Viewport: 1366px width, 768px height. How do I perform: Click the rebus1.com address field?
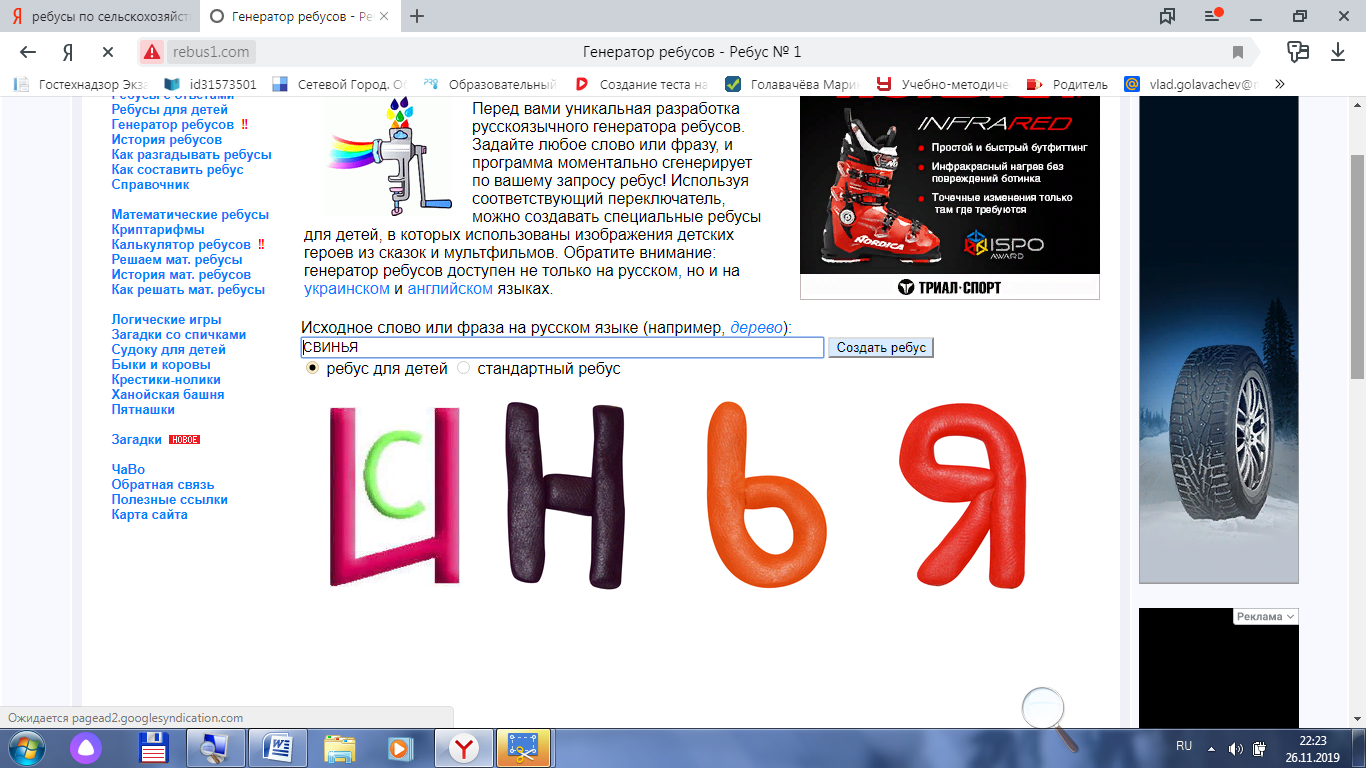pos(211,52)
